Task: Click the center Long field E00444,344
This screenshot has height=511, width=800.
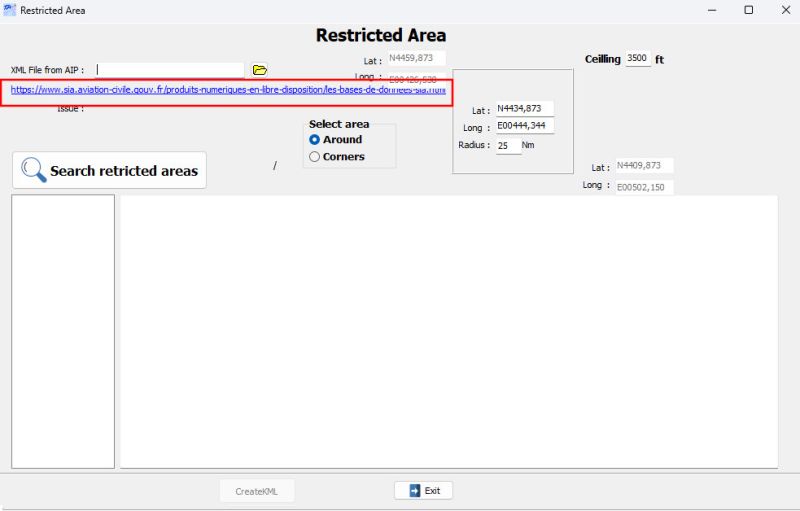Action: click(523, 126)
